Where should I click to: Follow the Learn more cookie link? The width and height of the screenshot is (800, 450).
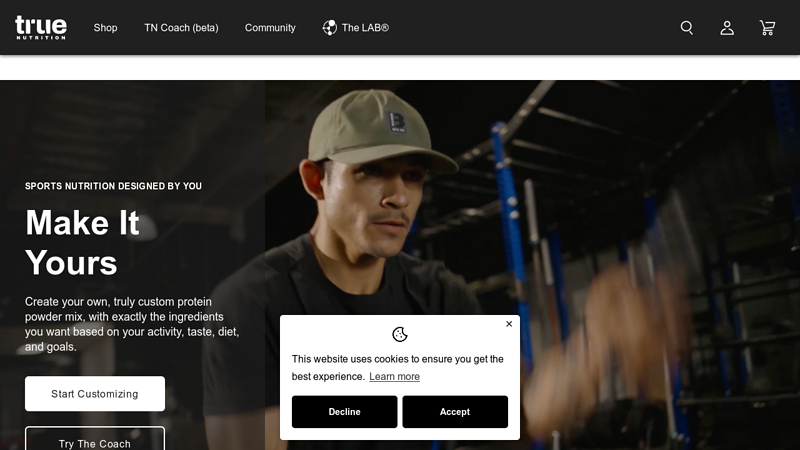pyautogui.click(x=394, y=377)
